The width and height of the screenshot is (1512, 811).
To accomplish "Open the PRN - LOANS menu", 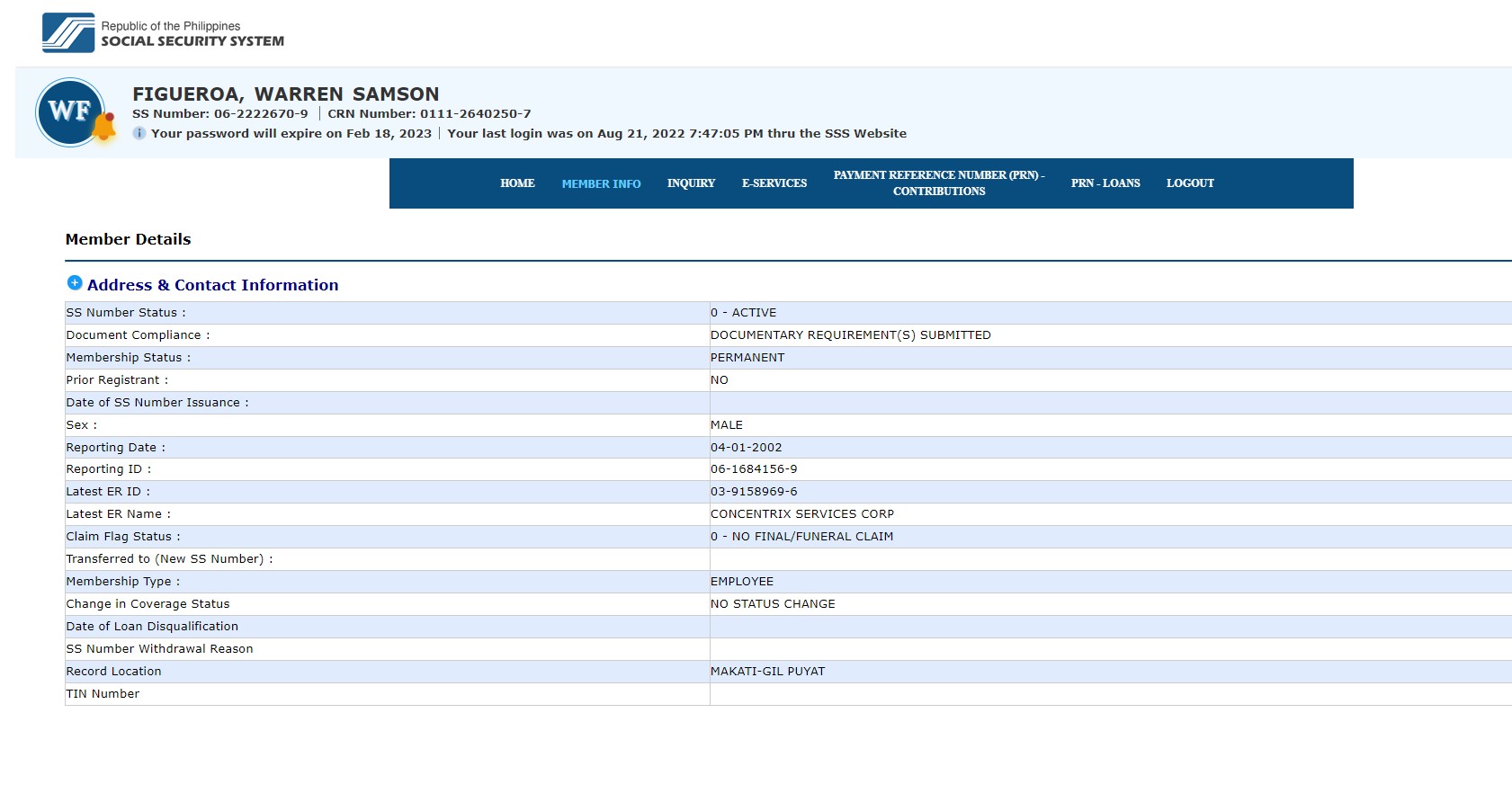I will click(x=1105, y=183).
